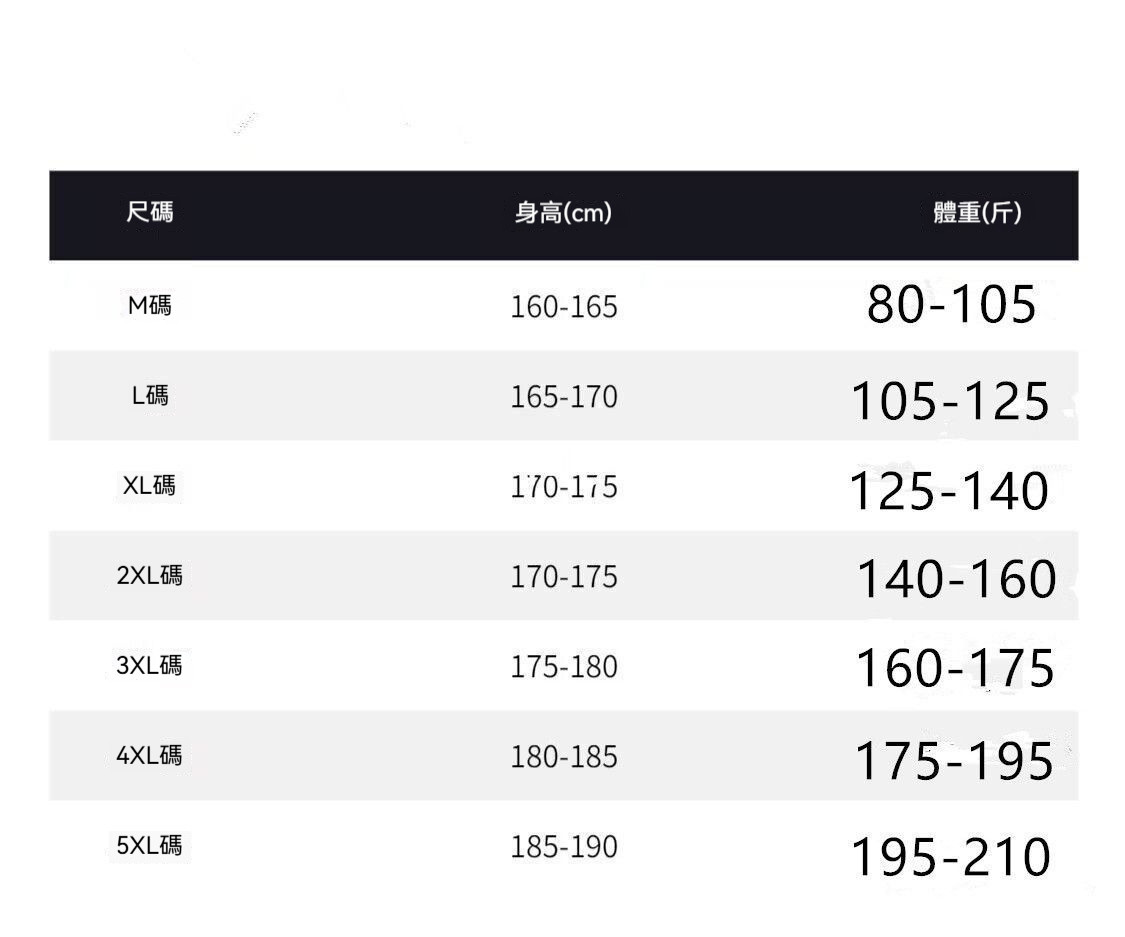
Task: Select the 185-190 height value
Action: pyautogui.click(x=564, y=847)
